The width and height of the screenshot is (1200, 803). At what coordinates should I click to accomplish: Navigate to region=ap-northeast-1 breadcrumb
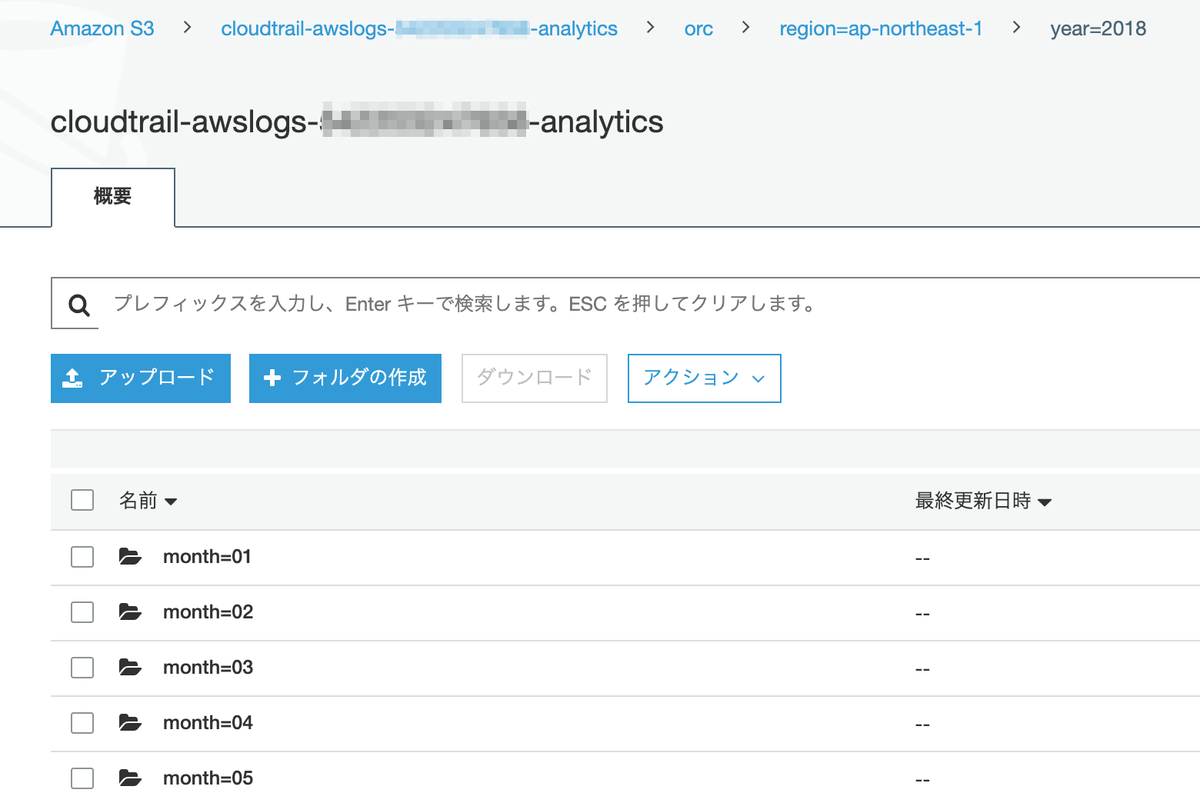[881, 29]
